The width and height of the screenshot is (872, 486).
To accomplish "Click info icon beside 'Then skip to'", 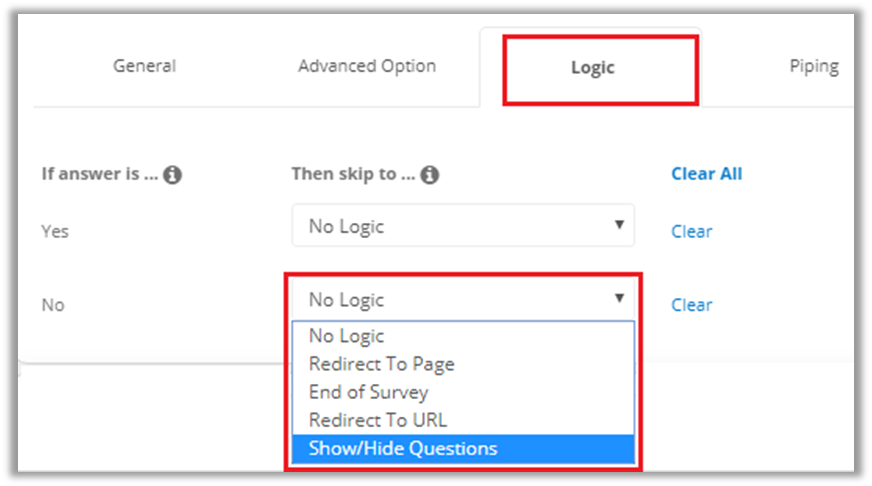I will tap(430, 175).
